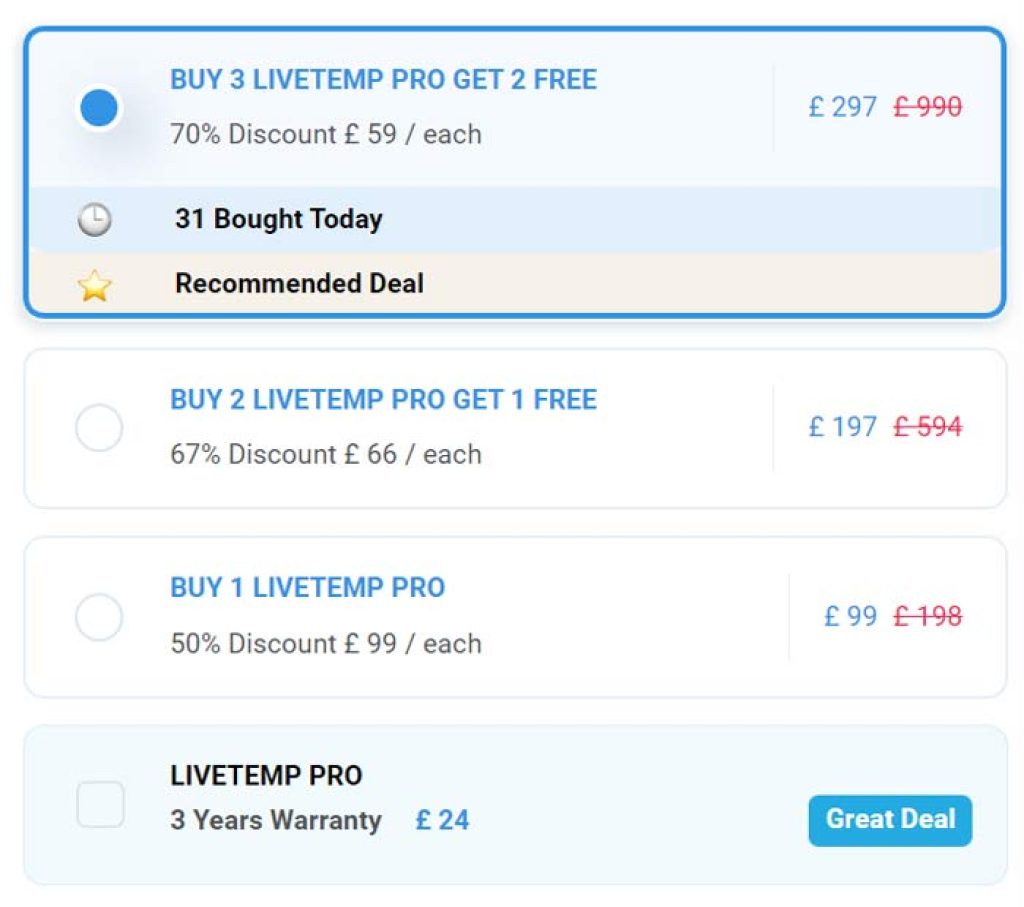
Task: Click the Buy 1 Livetemp Pro title
Action: (307, 588)
